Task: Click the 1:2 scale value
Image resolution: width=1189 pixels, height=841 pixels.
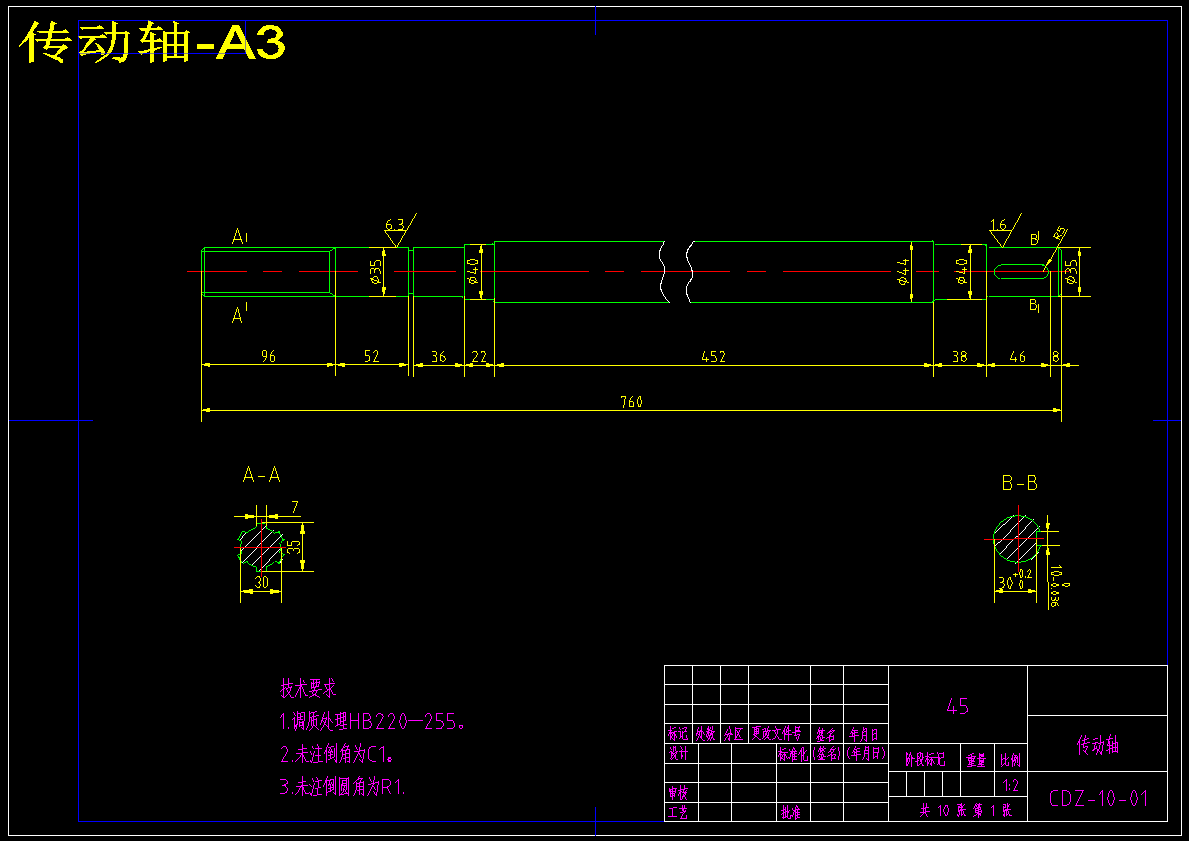Action: click(x=1010, y=785)
